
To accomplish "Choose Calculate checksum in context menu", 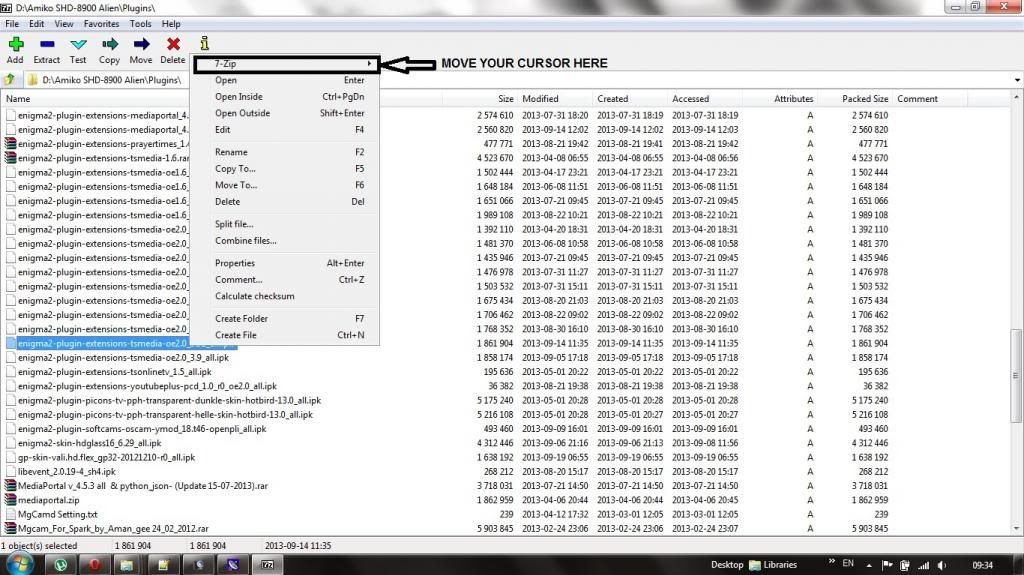I will 285,296.
